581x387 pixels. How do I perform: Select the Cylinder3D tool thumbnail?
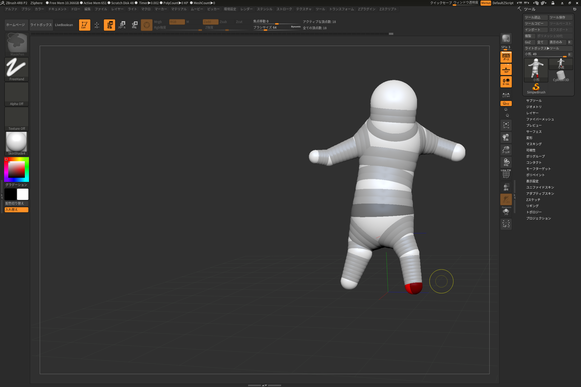[x=561, y=76]
